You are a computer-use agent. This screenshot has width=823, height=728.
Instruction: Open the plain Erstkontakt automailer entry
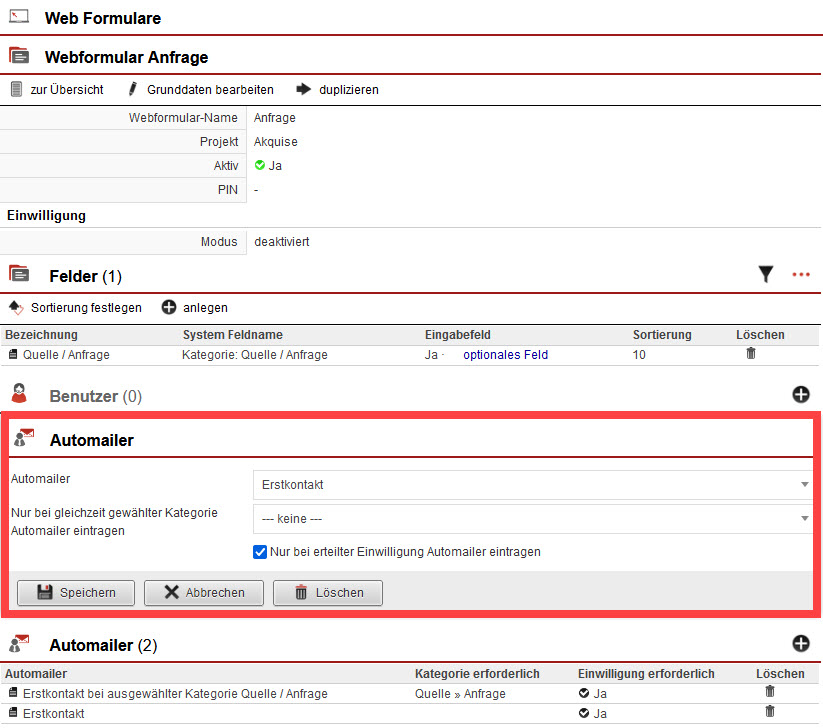(54, 714)
